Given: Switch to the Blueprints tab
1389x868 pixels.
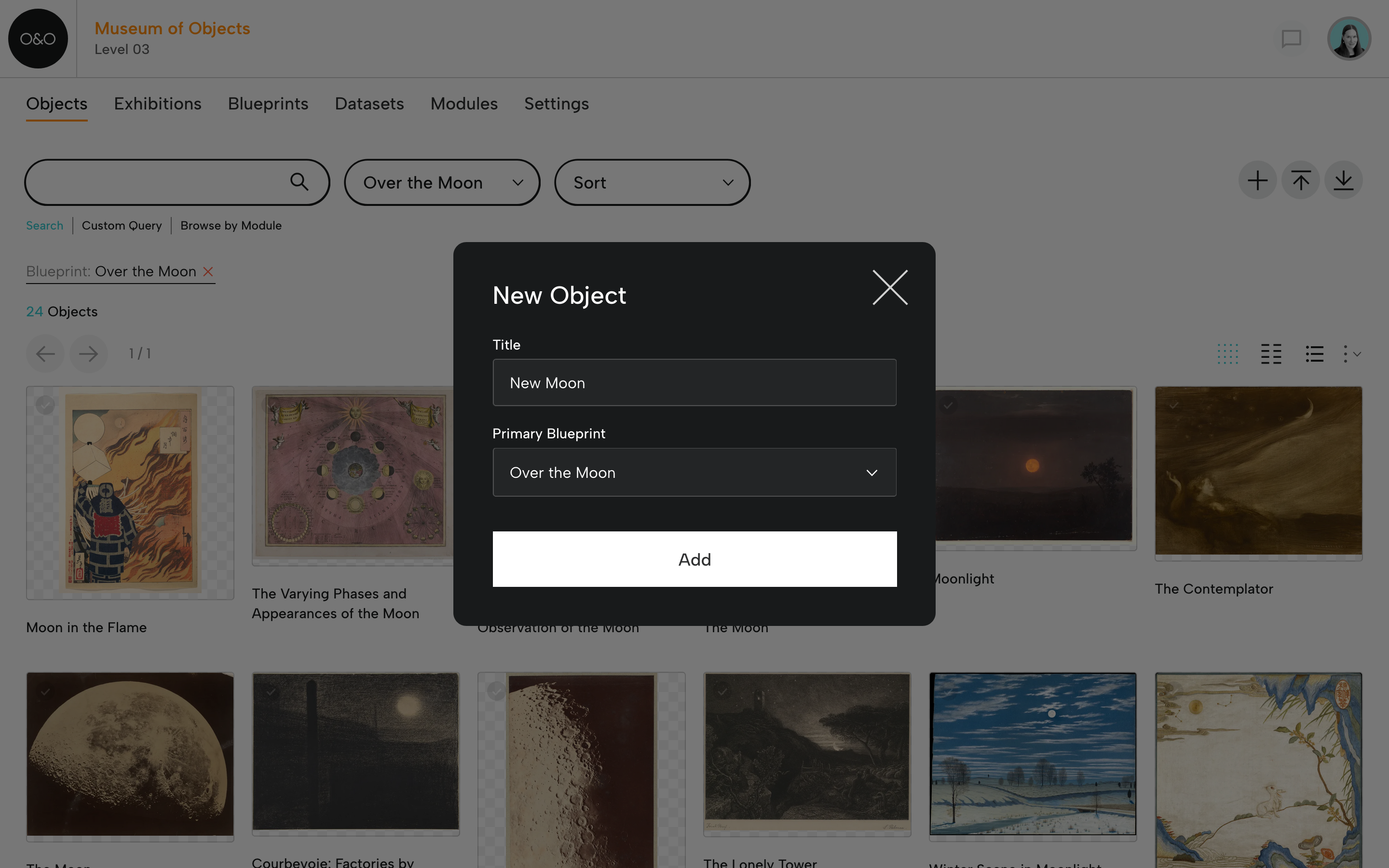Looking at the screenshot, I should pyautogui.click(x=268, y=104).
